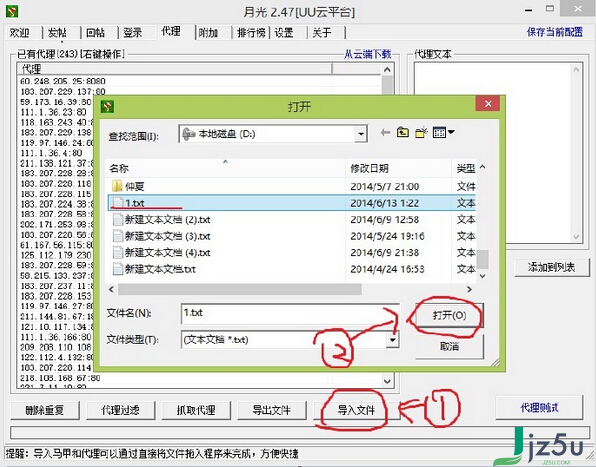Switch to the 登录 tab
596x467 pixels.
pos(133,33)
